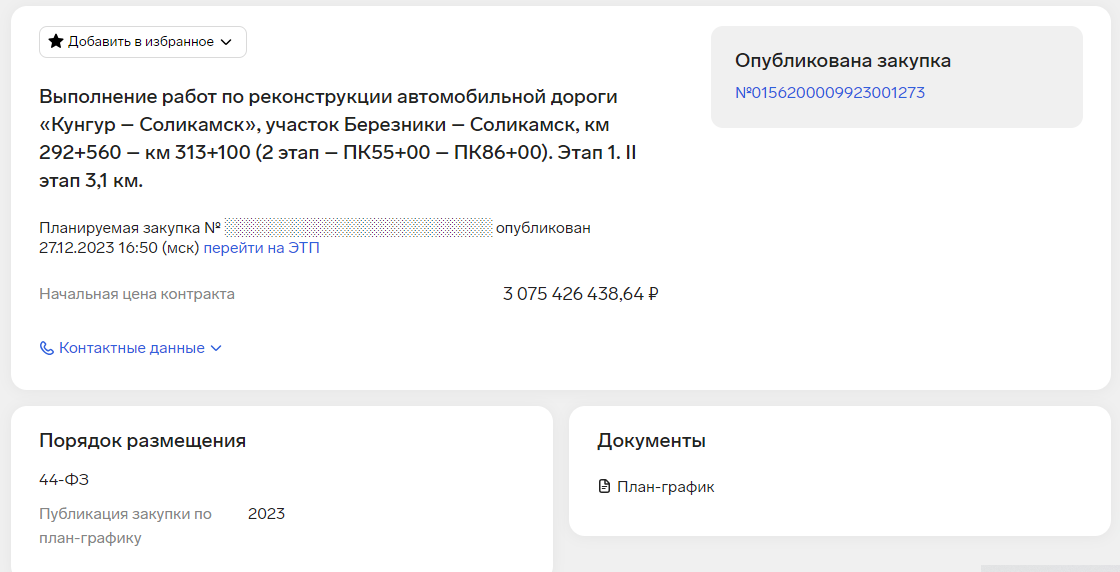Select the 44-ФЗ law label

[64, 480]
